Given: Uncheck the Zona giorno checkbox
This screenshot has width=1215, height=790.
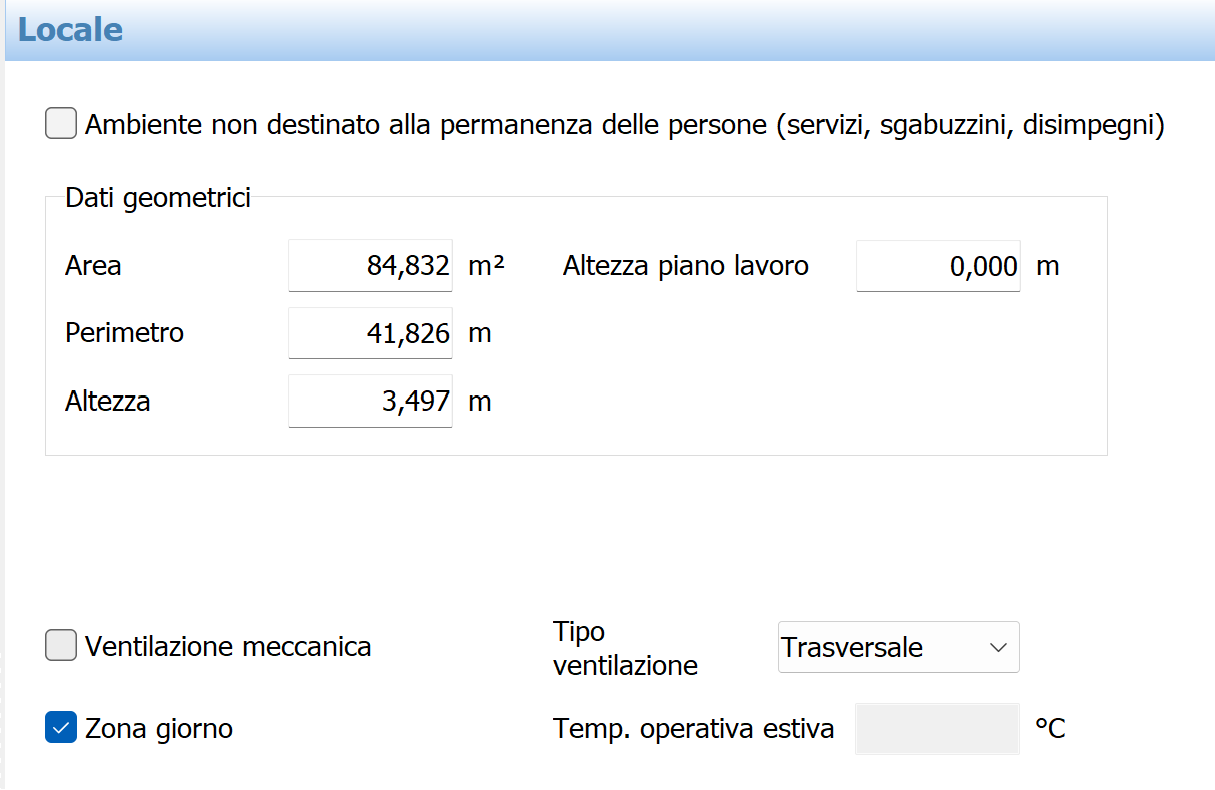Looking at the screenshot, I should (x=61, y=728).
